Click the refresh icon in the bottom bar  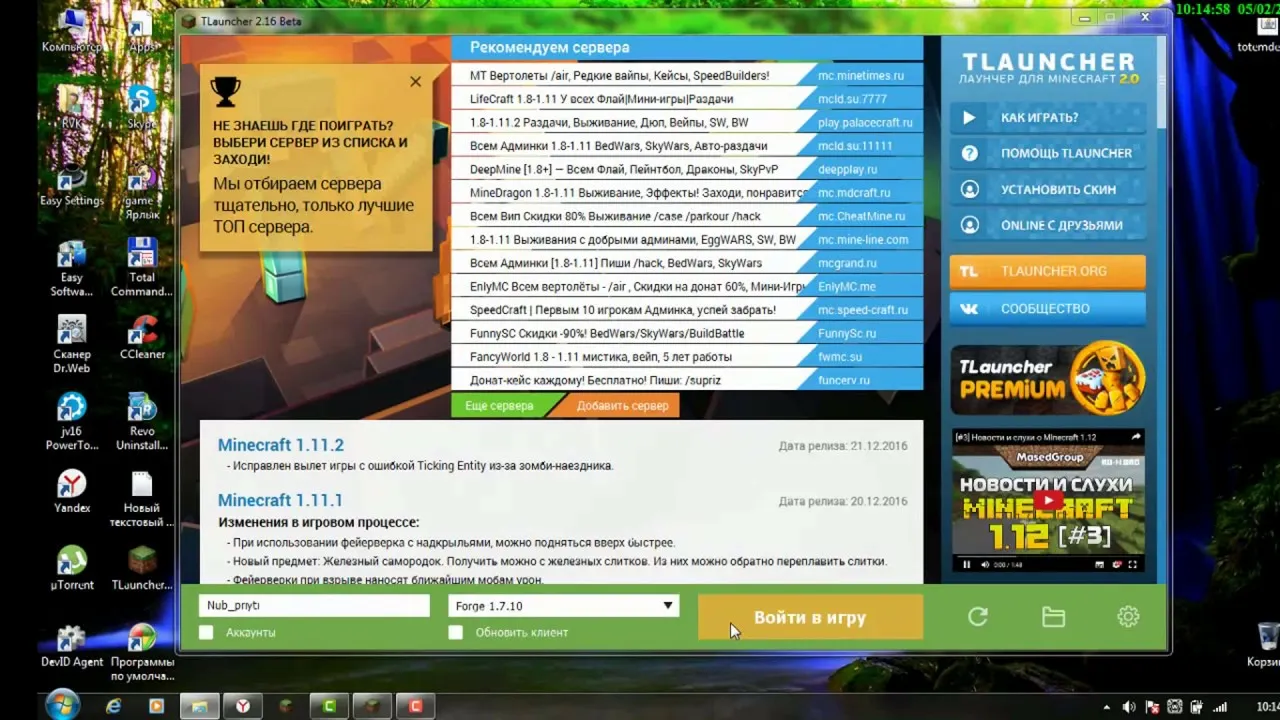978,617
